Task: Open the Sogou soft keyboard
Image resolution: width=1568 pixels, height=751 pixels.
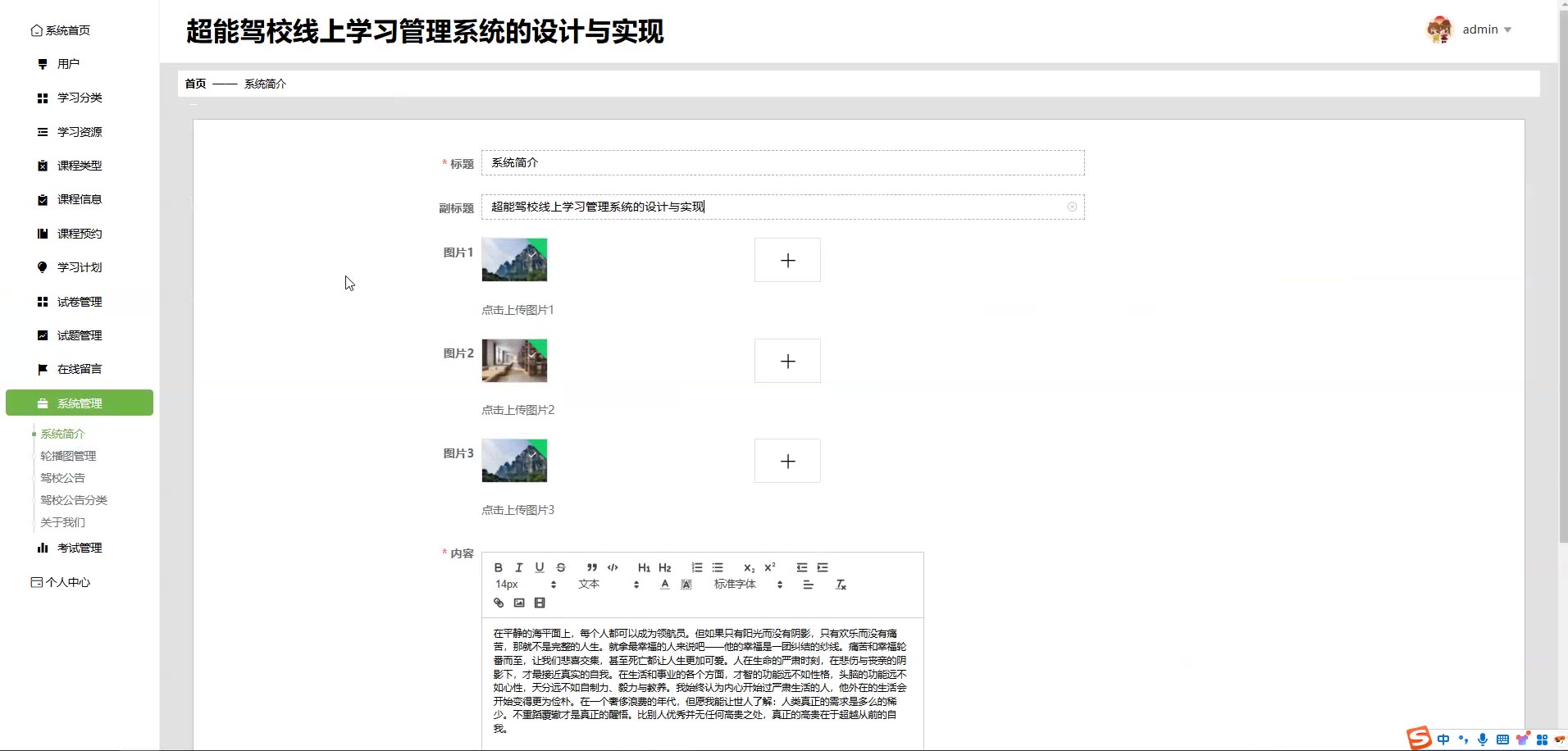Action: (1502, 740)
